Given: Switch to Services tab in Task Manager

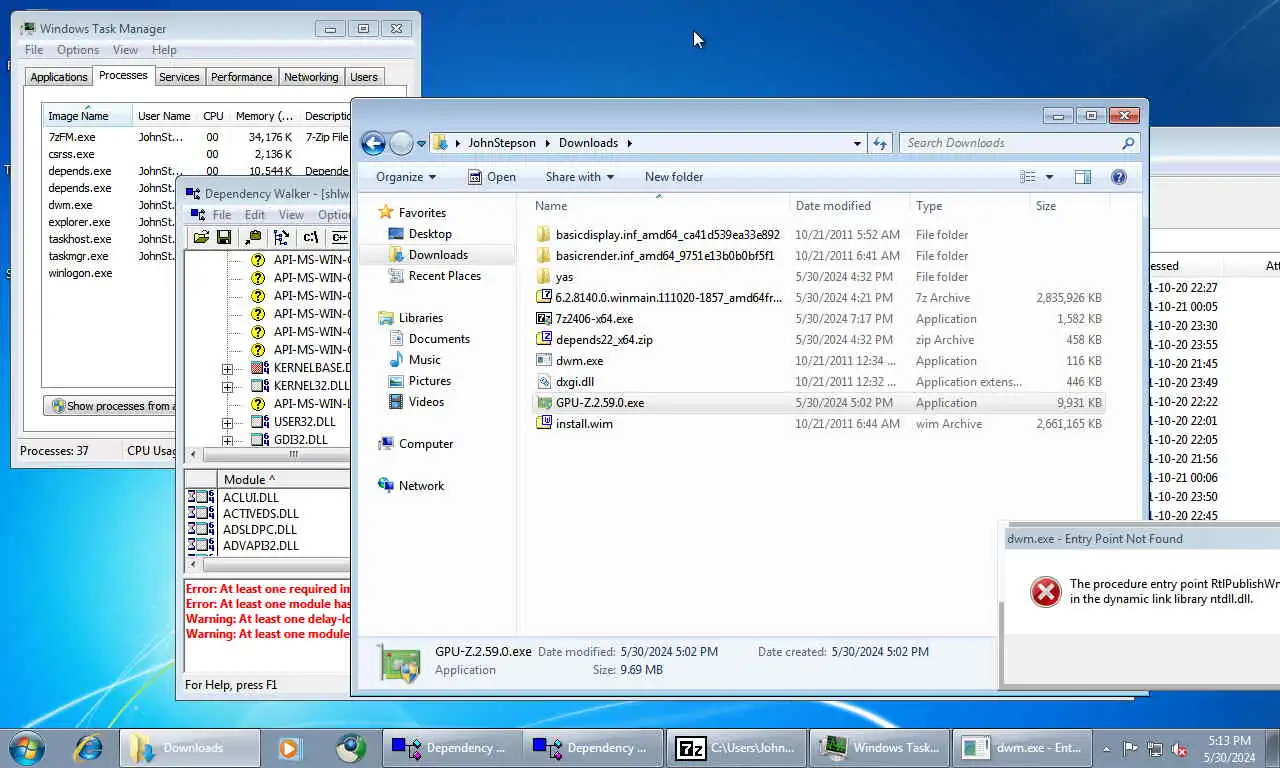Looking at the screenshot, I should (x=179, y=77).
